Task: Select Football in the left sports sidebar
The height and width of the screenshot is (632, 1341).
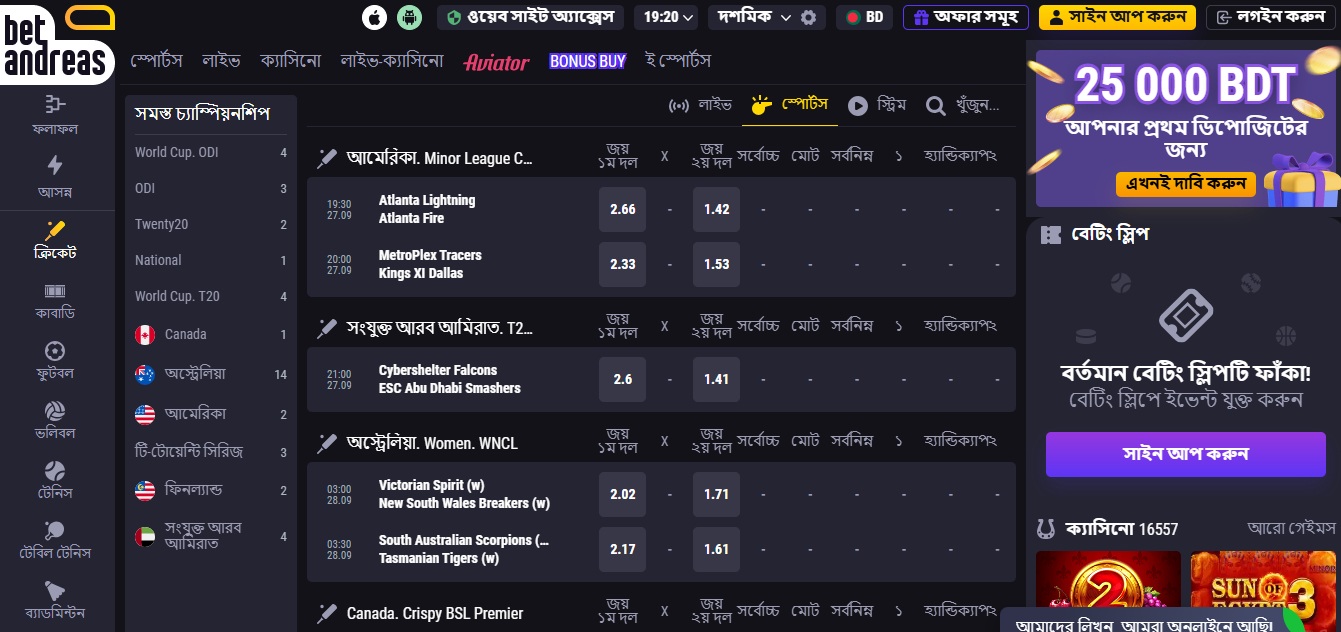Action: coord(55,360)
